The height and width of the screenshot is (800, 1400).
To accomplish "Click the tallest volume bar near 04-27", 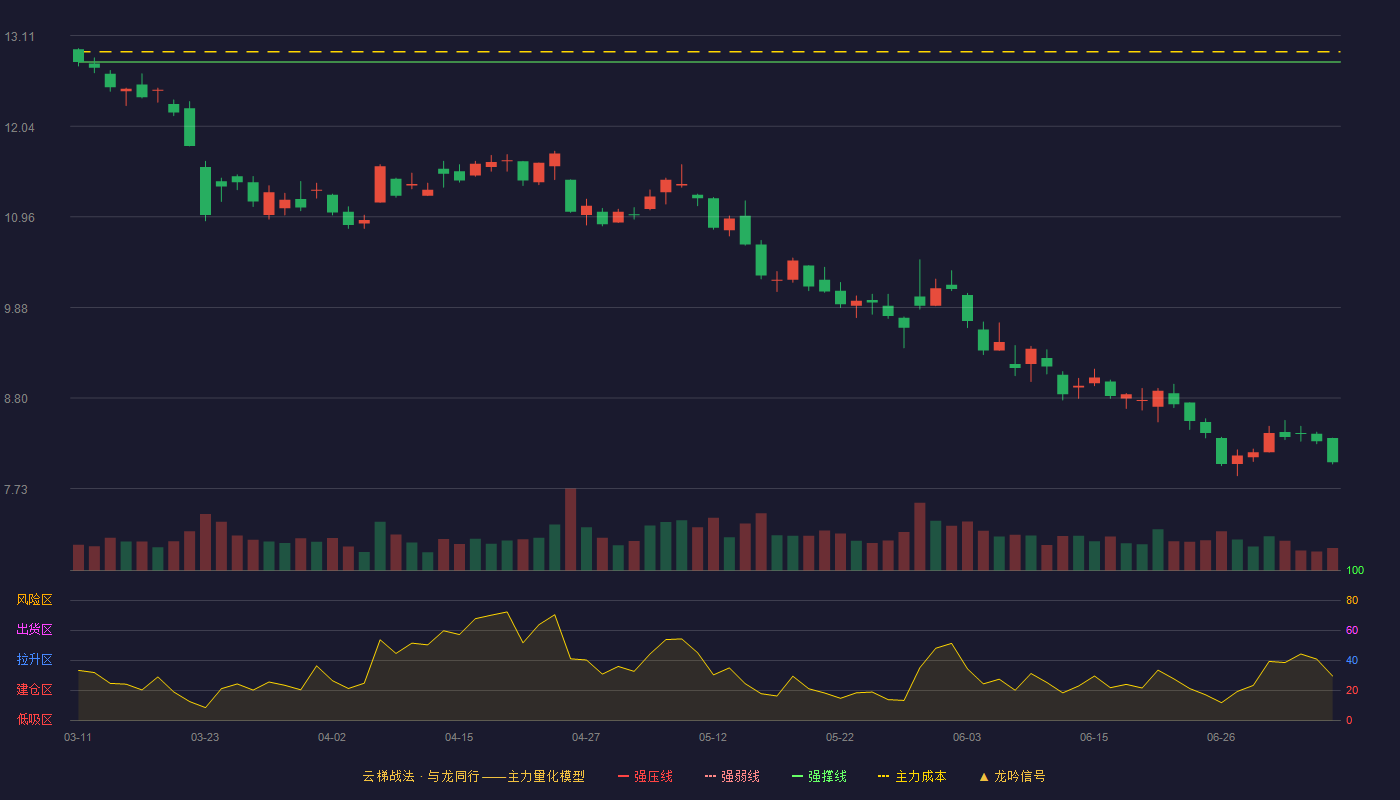I will pos(570,529).
